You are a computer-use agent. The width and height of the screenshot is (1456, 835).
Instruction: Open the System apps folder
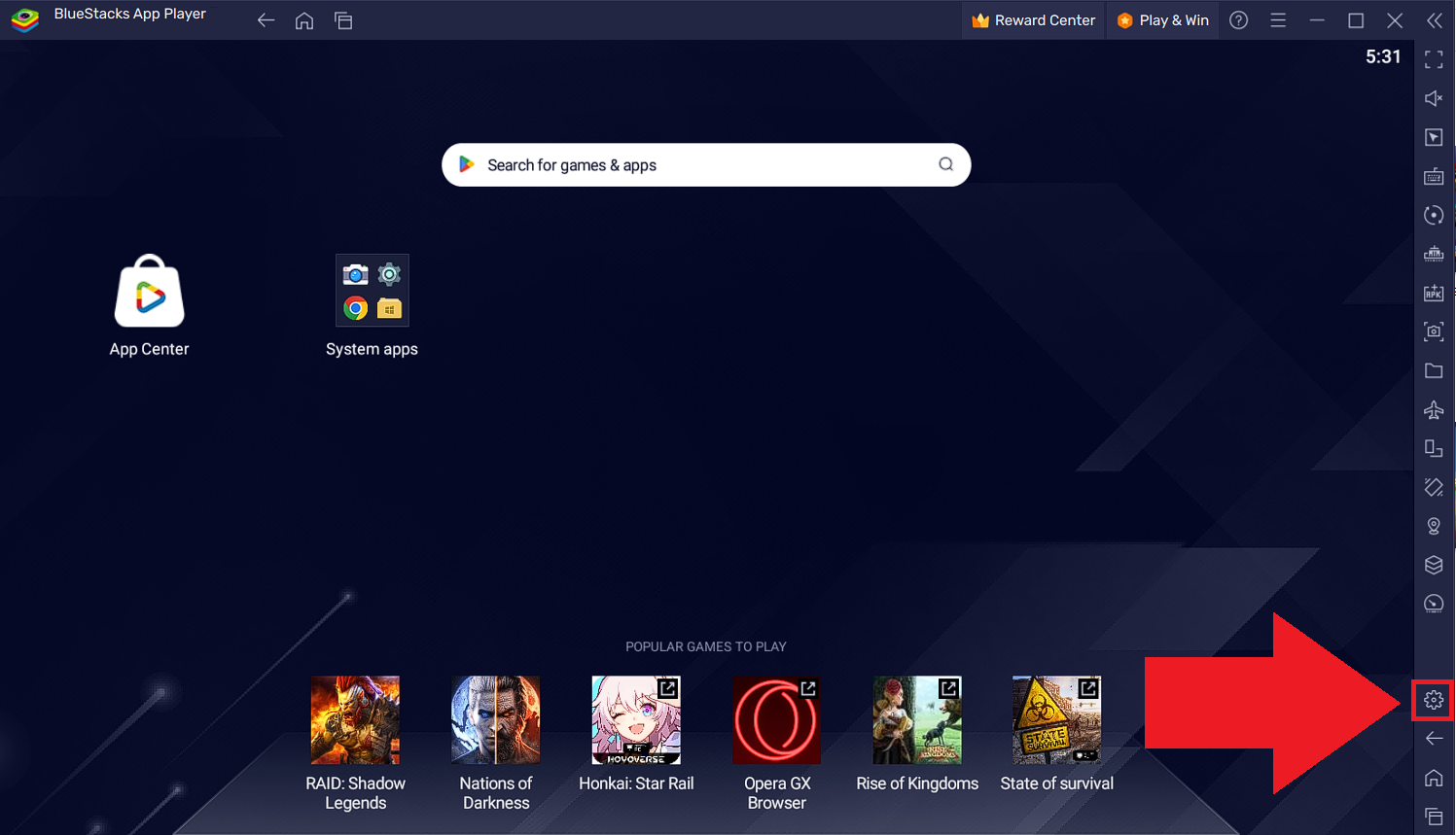[x=372, y=292]
